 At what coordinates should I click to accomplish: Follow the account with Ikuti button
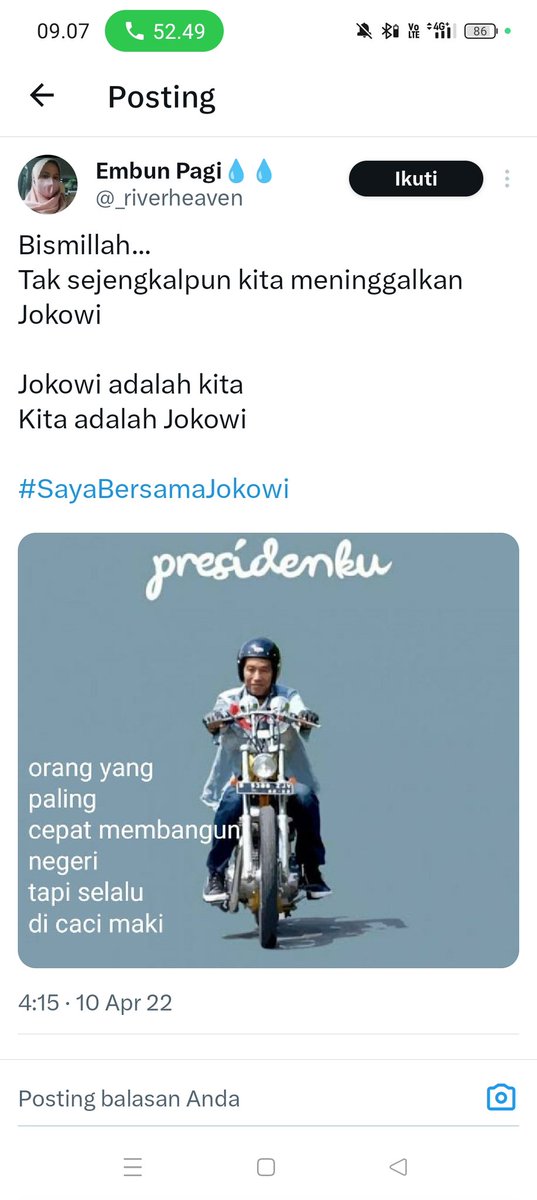[416, 179]
